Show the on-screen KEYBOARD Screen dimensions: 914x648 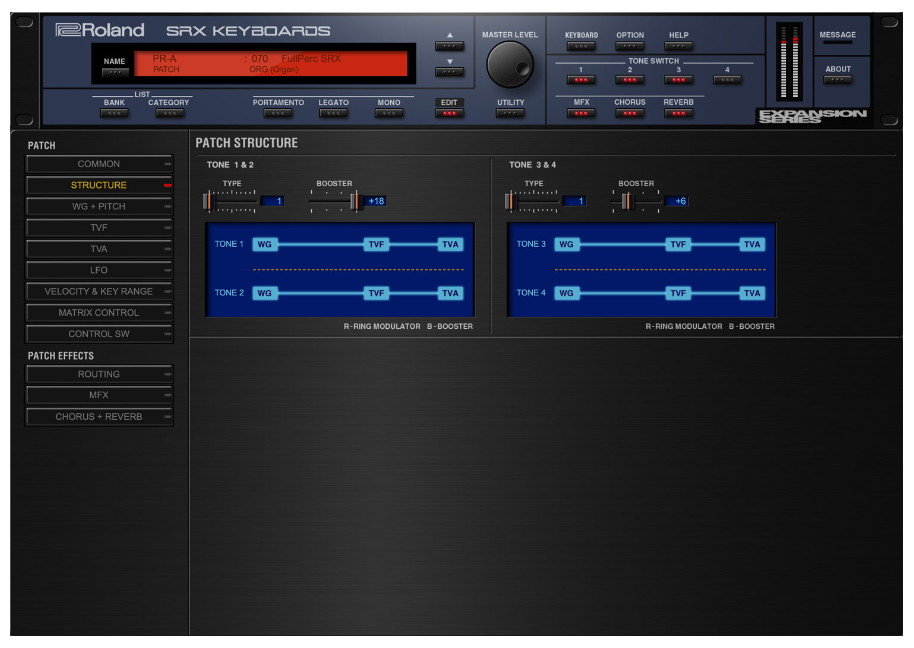click(x=581, y=45)
